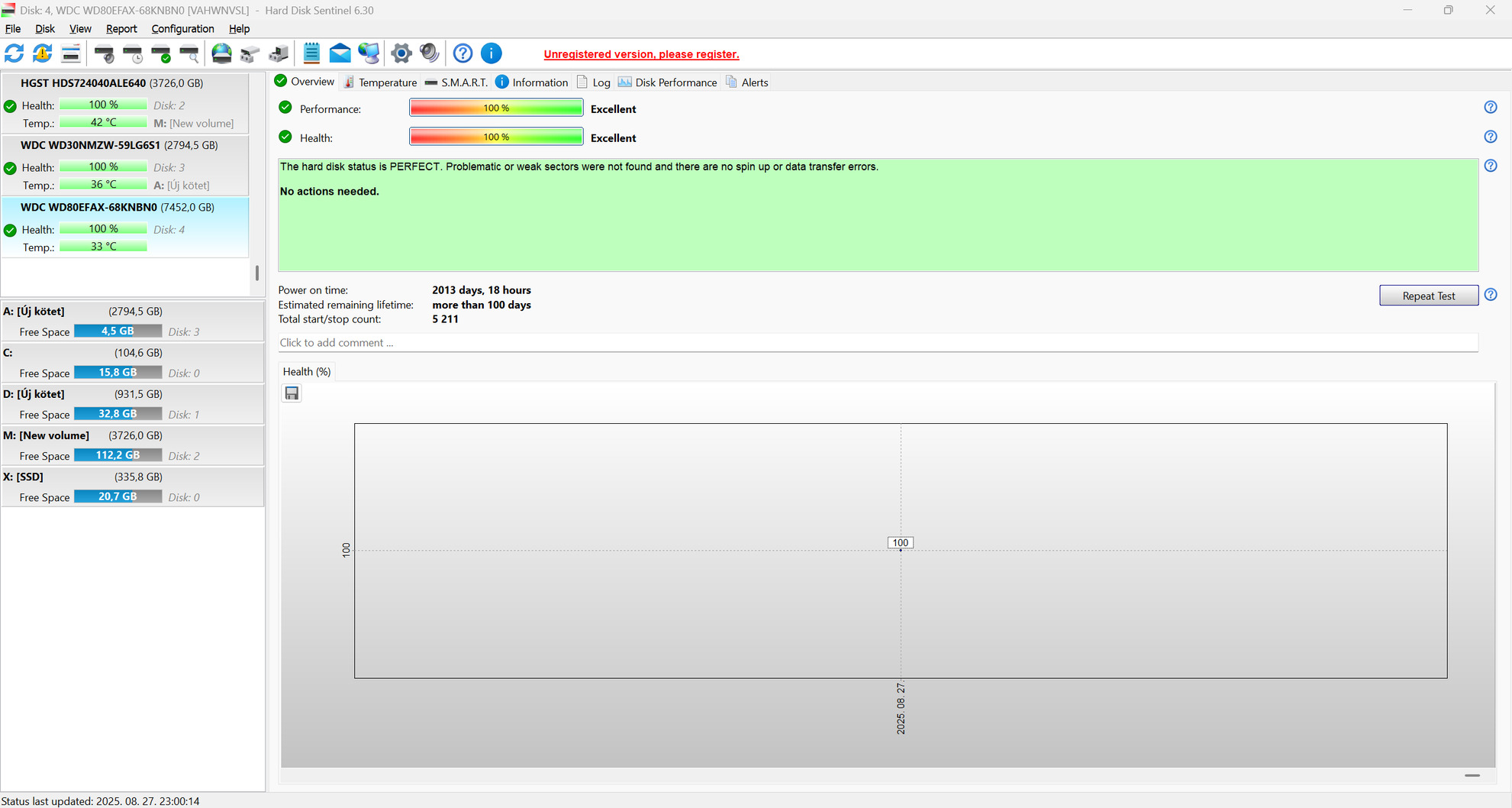Click the M: volume 112,2 GB free space bar
Image resolution: width=1512 pixels, height=808 pixels.
(118, 455)
